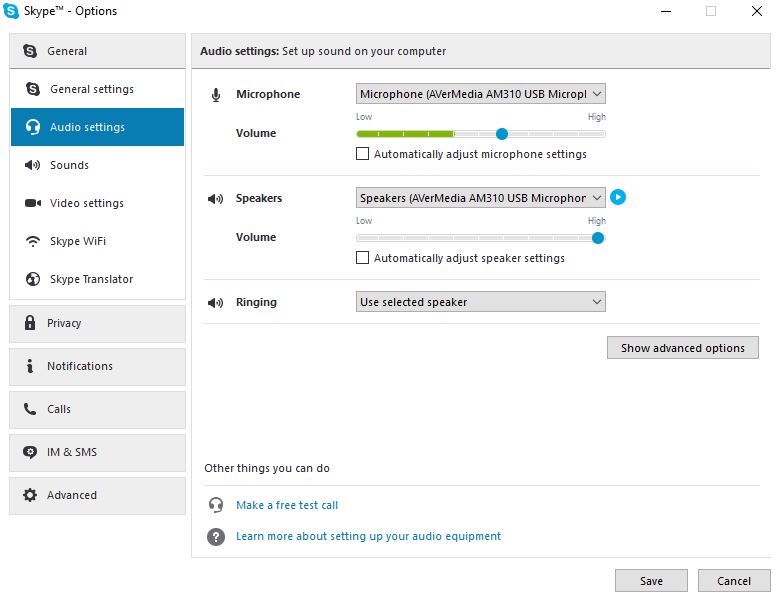Screen dimensions: 778x602
Task: Click the globe icon beside Skype Translator
Action: 33,279
